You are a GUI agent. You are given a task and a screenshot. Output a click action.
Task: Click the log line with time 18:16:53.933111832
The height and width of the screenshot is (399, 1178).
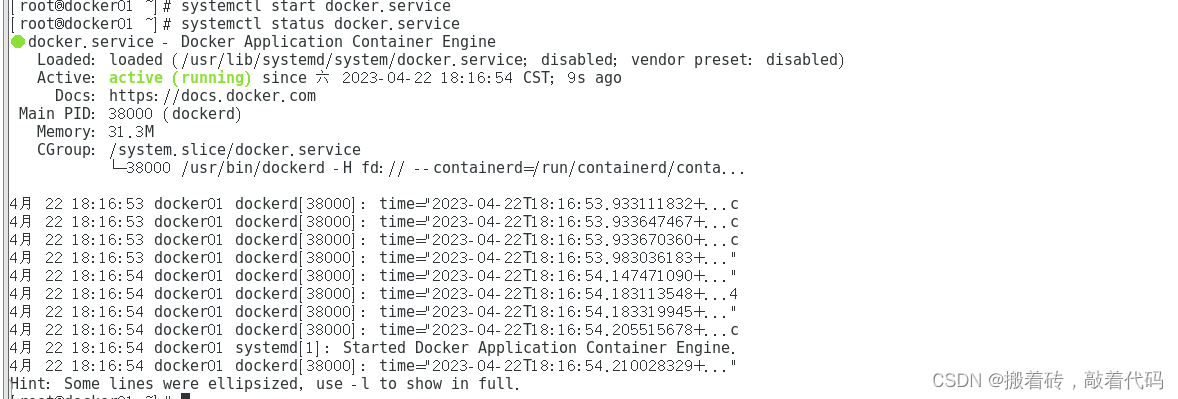(374, 204)
